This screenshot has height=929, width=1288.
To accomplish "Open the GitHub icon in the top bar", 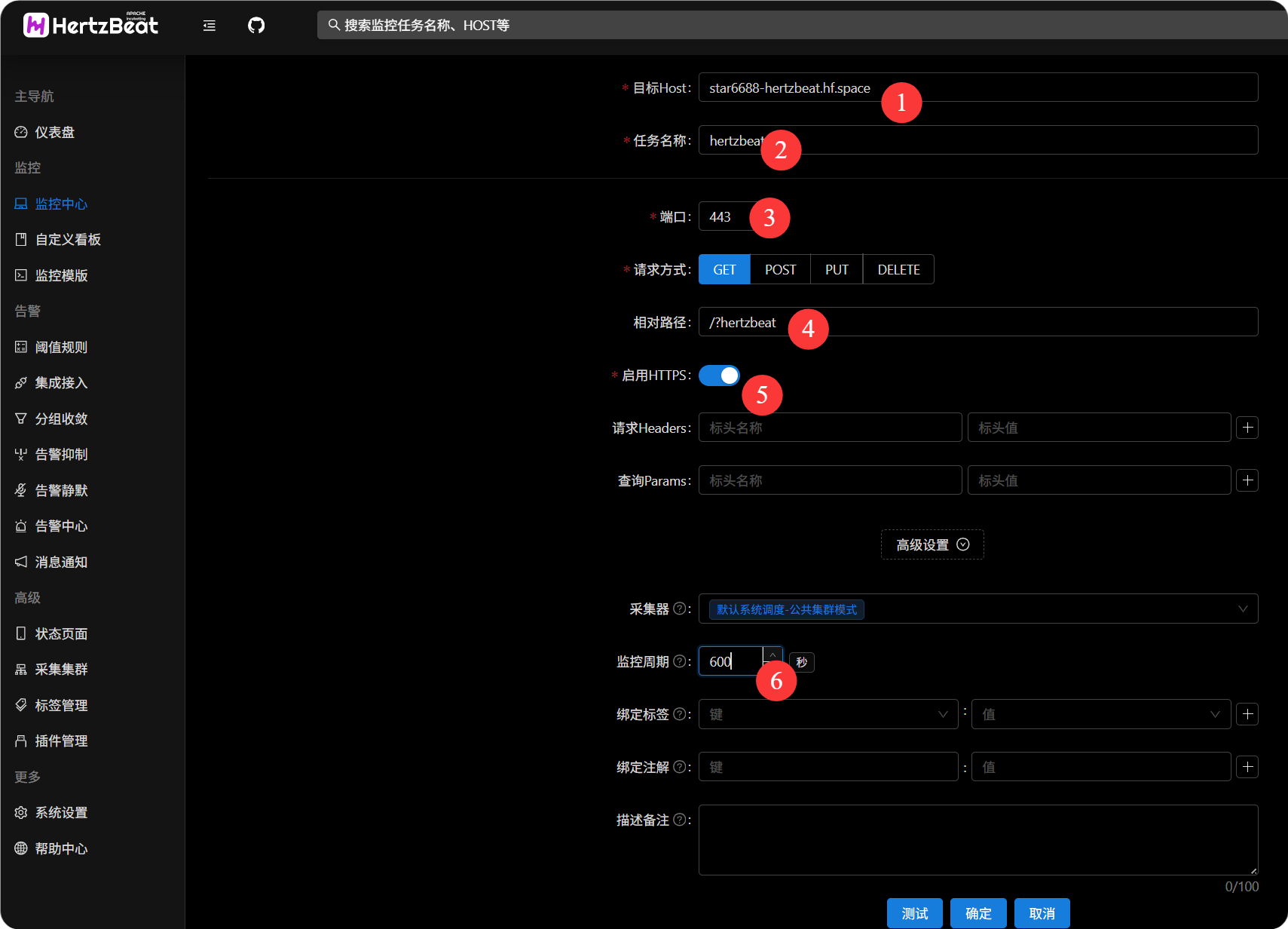I will (x=256, y=25).
